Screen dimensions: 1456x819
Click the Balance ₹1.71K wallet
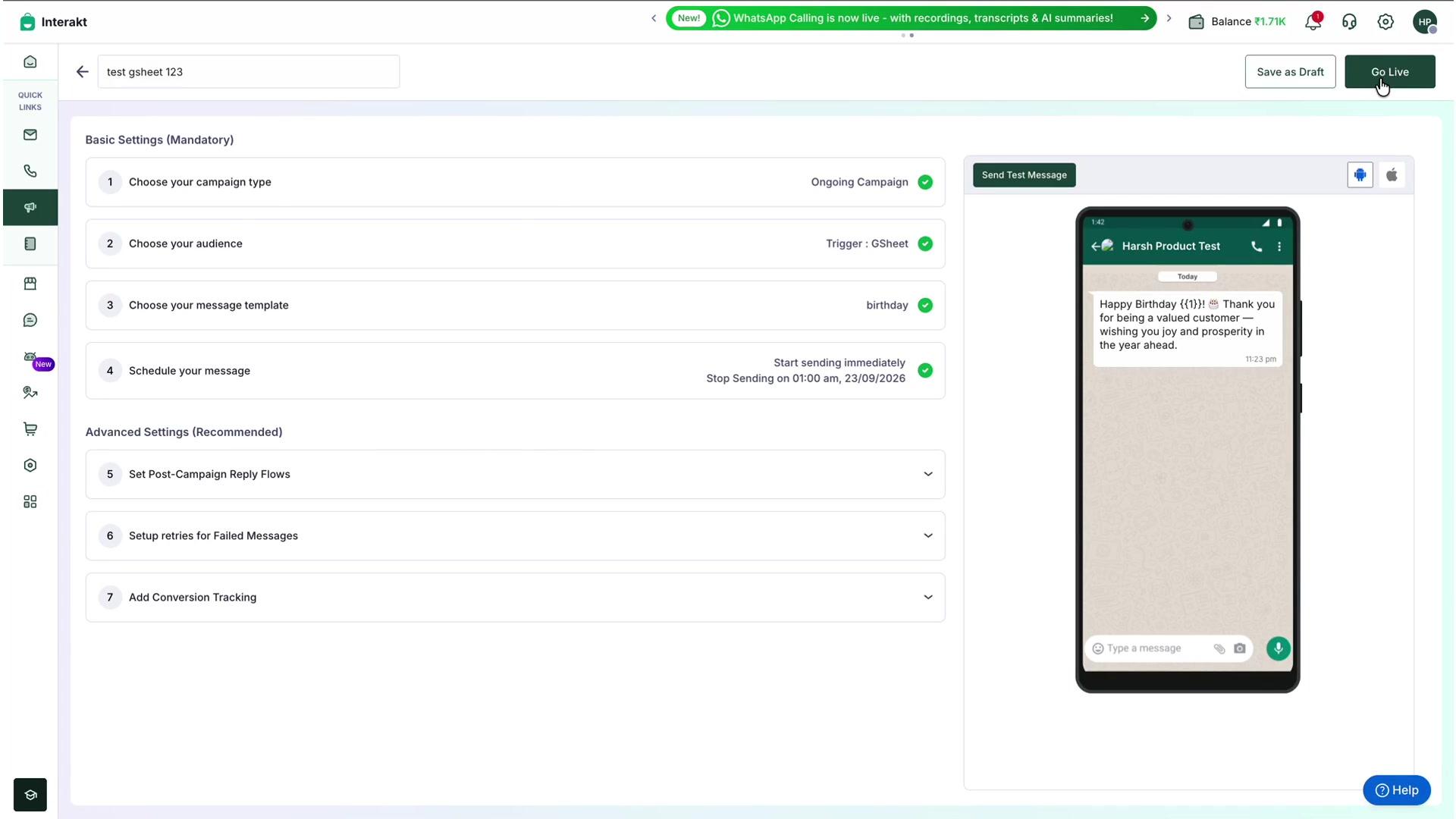[x=1237, y=22]
